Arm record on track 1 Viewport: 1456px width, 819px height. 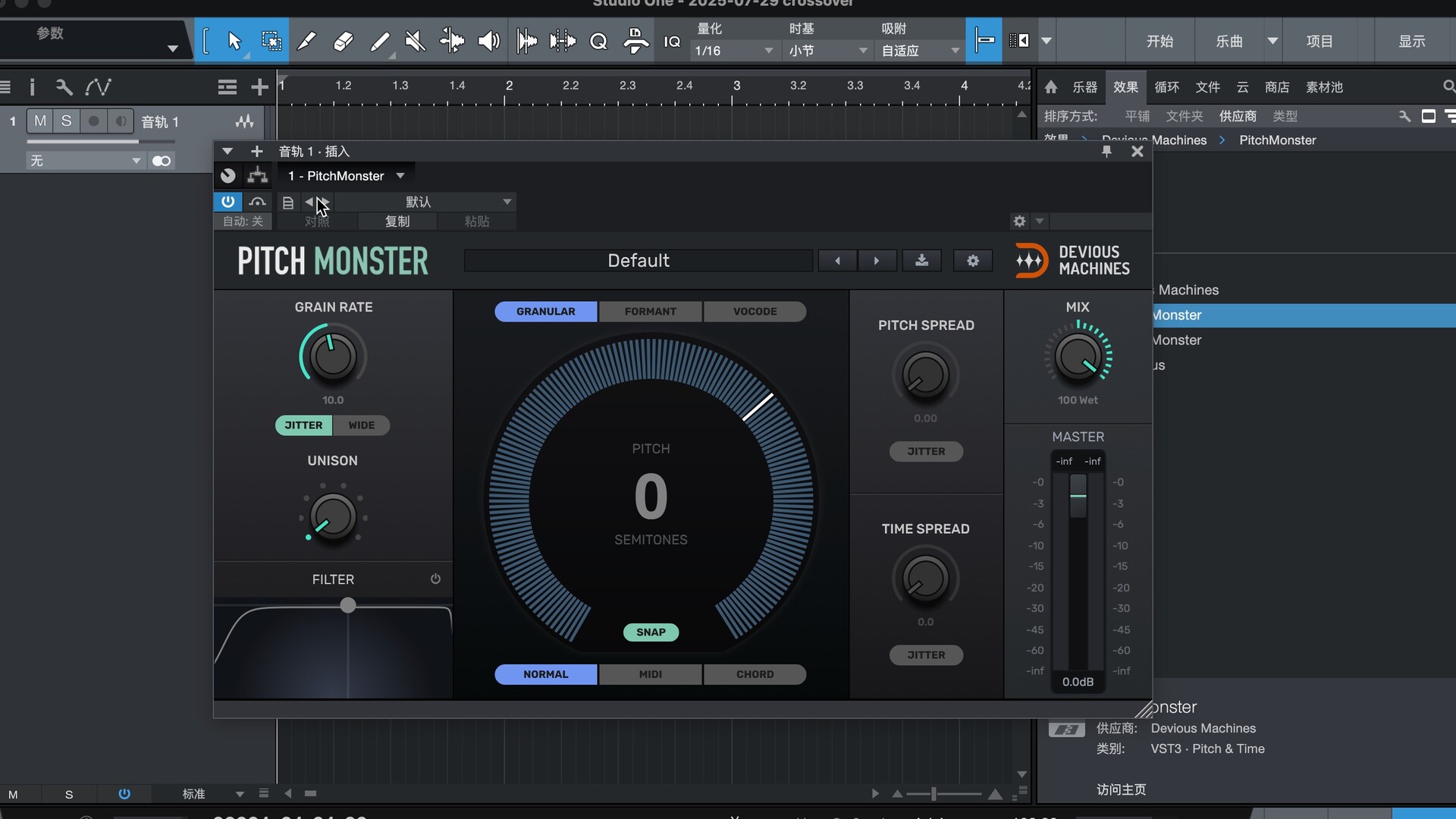pos(93,121)
